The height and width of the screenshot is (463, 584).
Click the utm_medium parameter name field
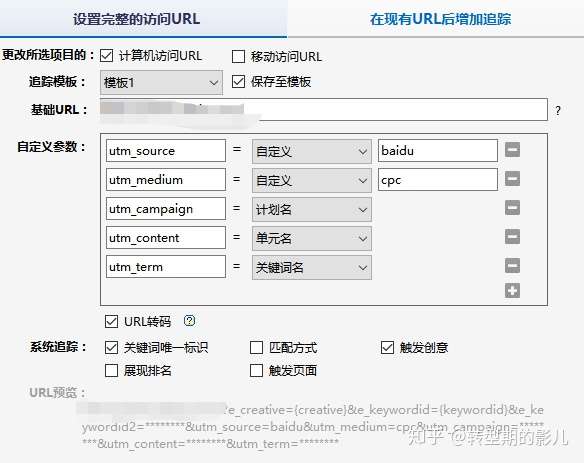(166, 180)
